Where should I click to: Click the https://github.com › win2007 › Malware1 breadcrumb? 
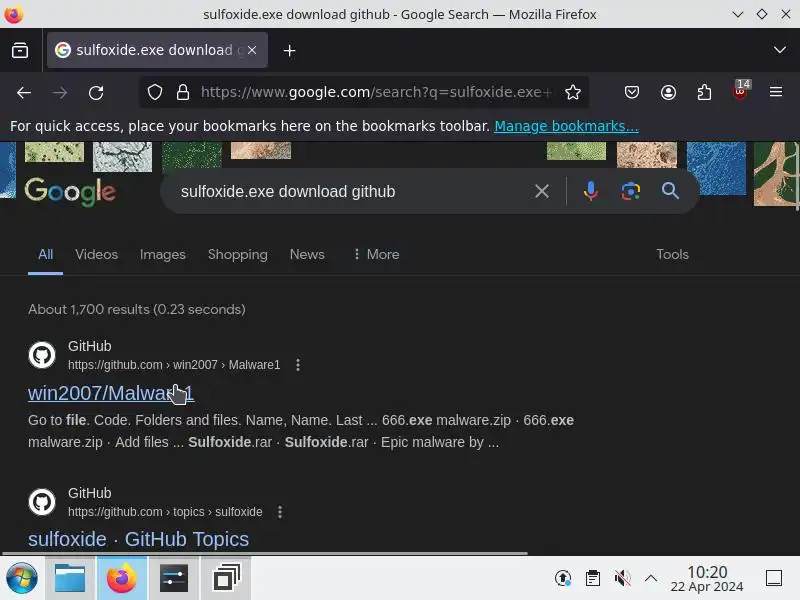coord(174,365)
